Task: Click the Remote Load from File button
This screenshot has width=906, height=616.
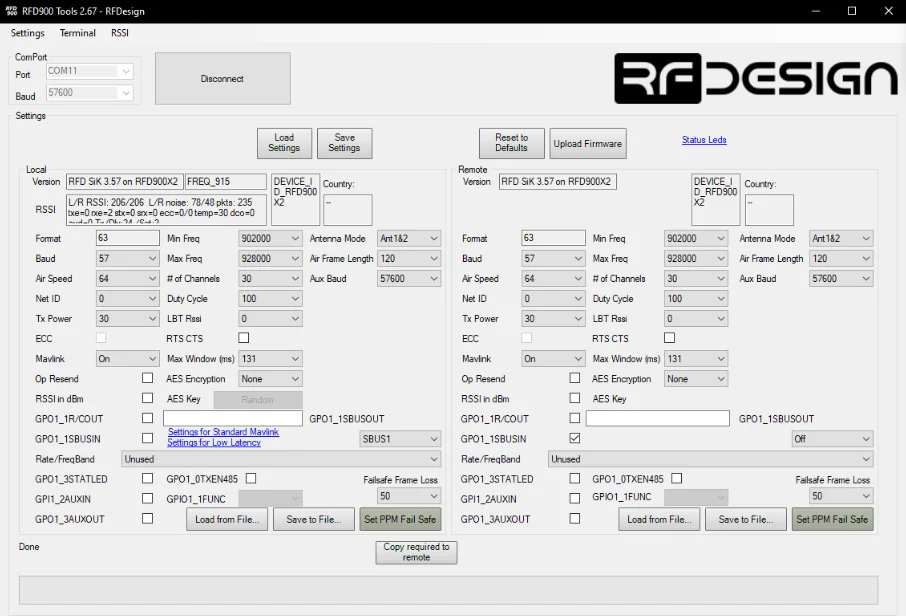Action: [x=659, y=519]
